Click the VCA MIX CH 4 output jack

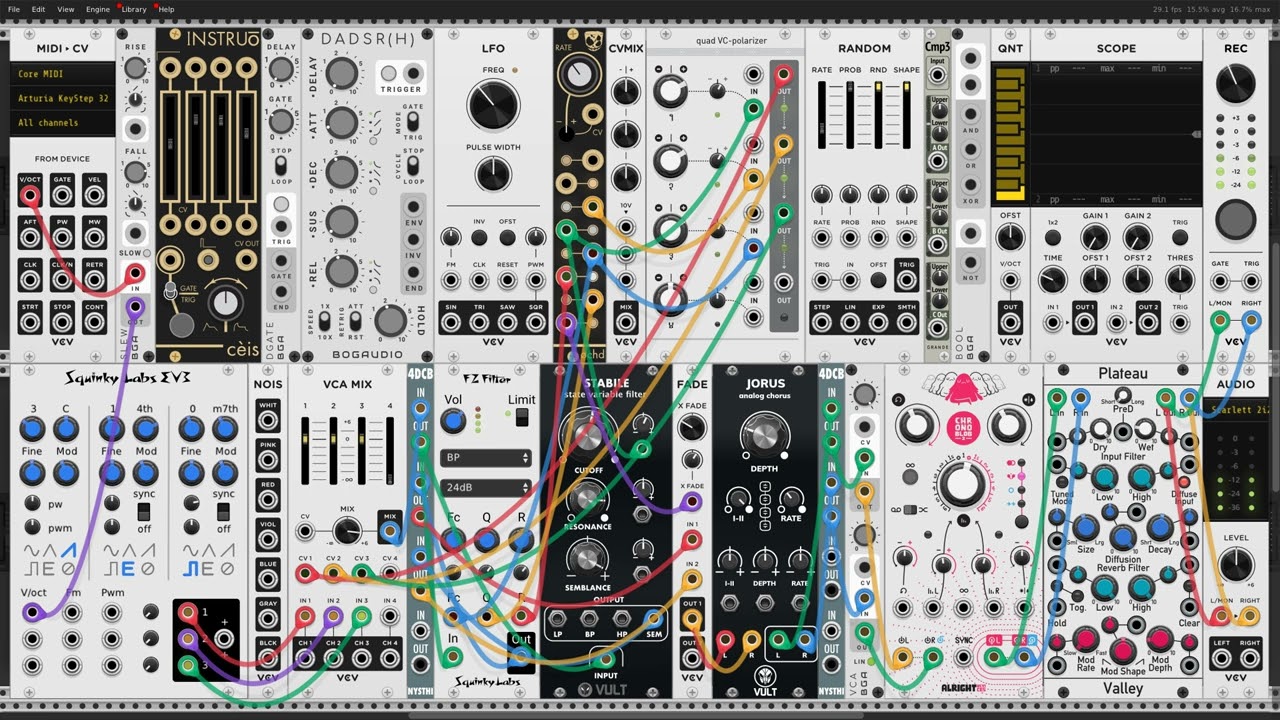click(390, 658)
